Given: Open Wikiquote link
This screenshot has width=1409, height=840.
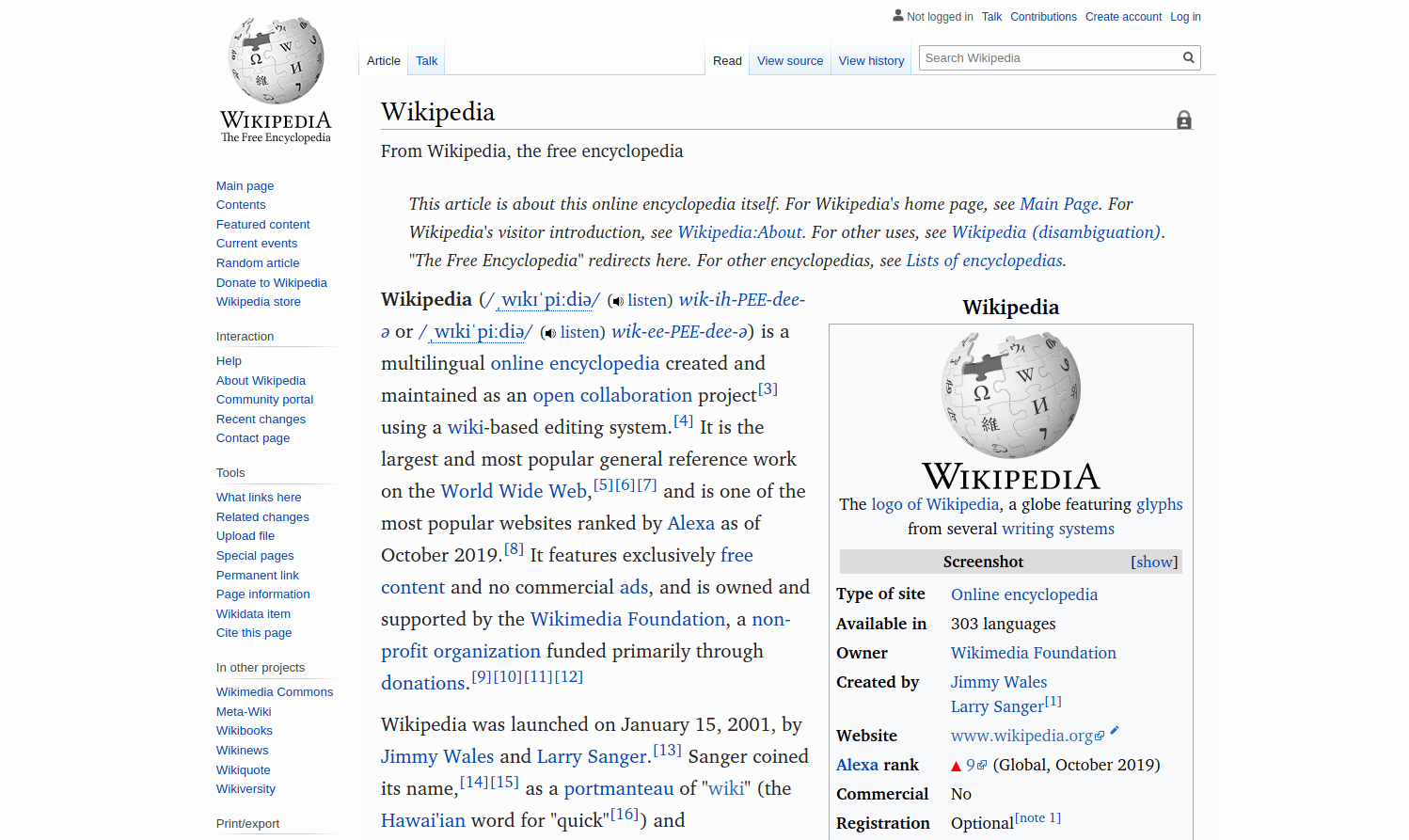Looking at the screenshot, I should [244, 770].
